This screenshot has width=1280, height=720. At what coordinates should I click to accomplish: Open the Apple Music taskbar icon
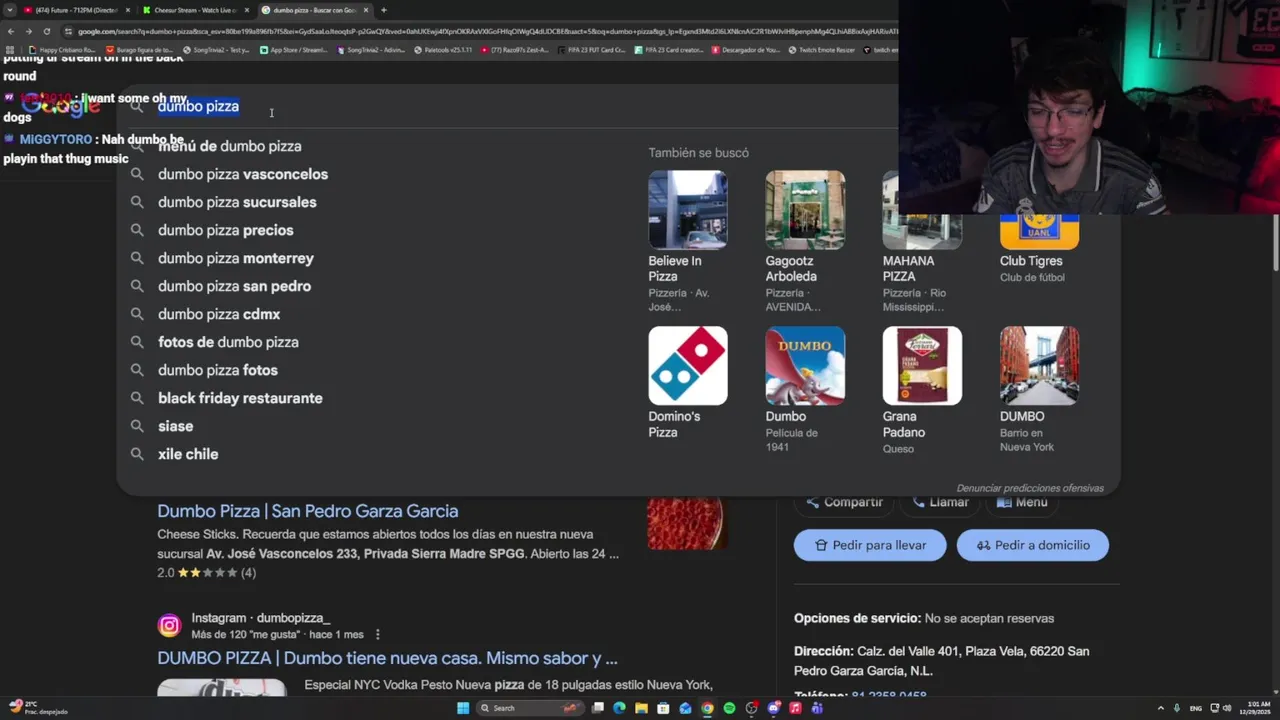[x=795, y=708]
